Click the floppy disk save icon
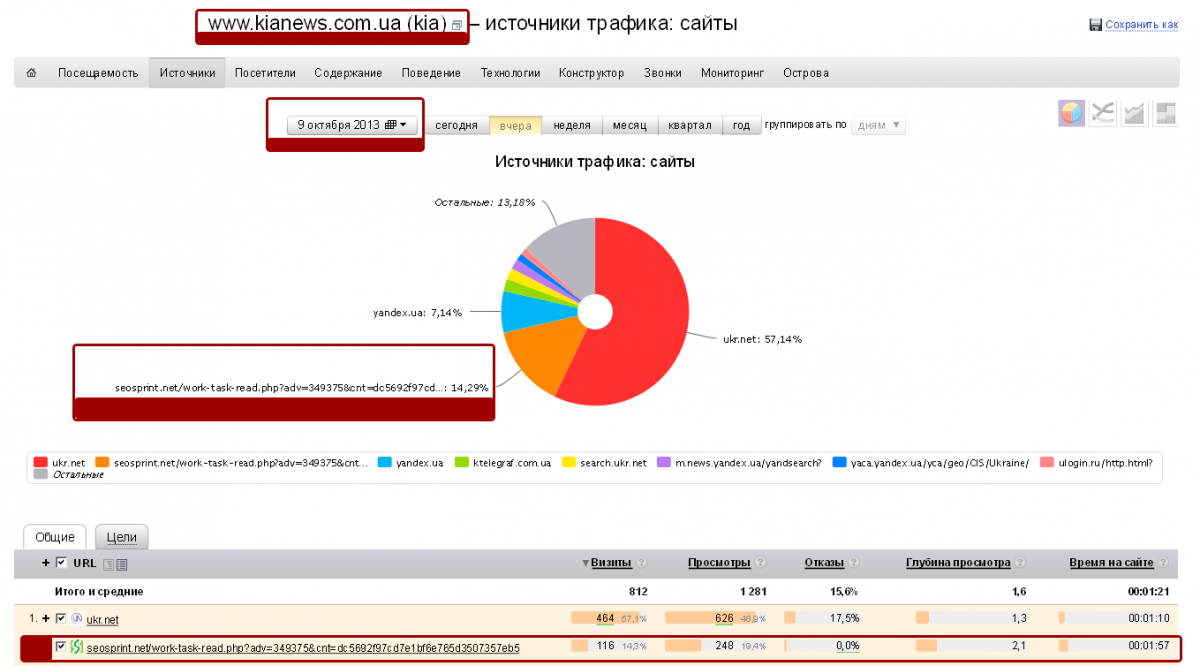 click(1095, 25)
